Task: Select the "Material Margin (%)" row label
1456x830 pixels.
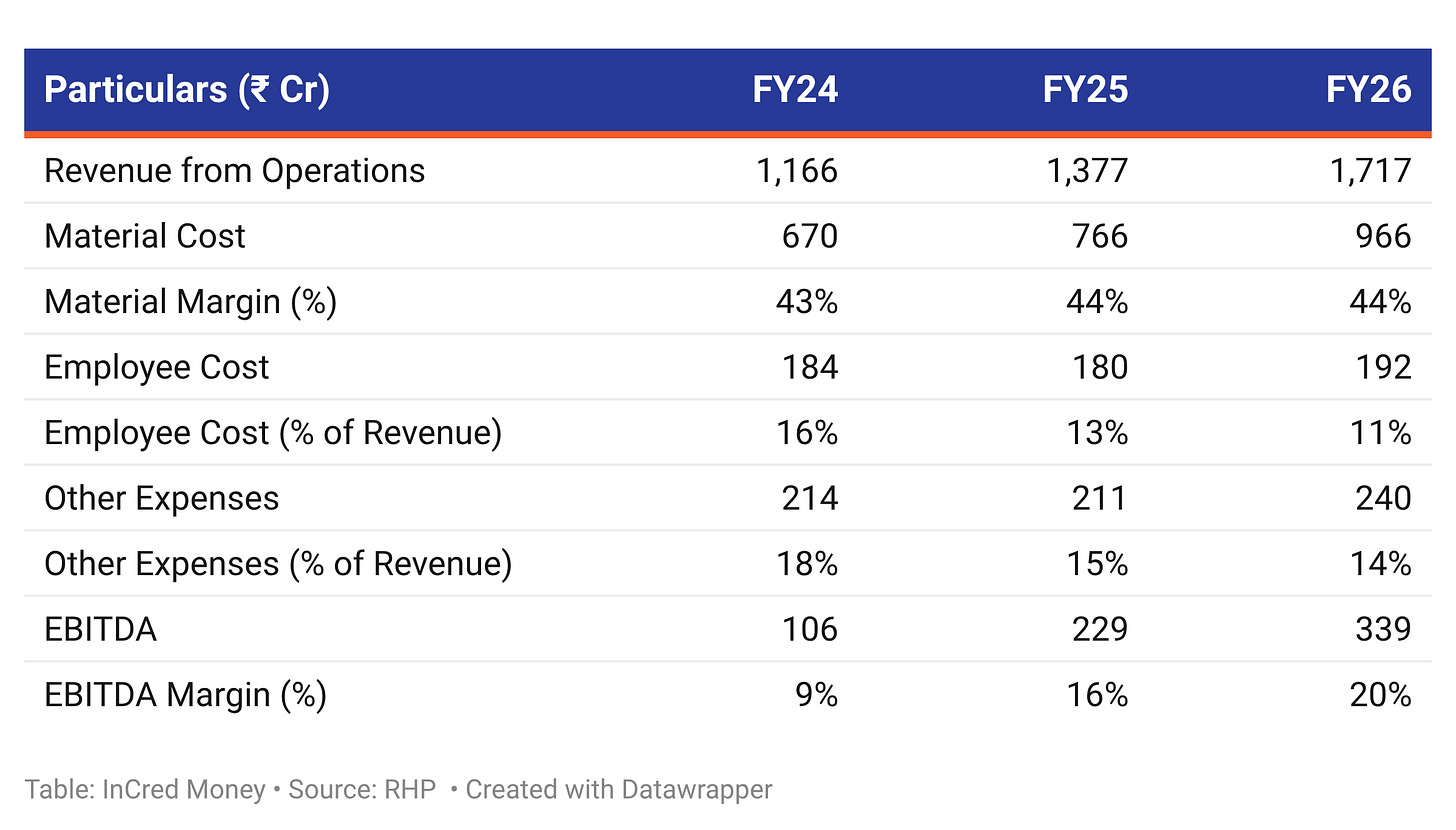Action: click(x=191, y=302)
